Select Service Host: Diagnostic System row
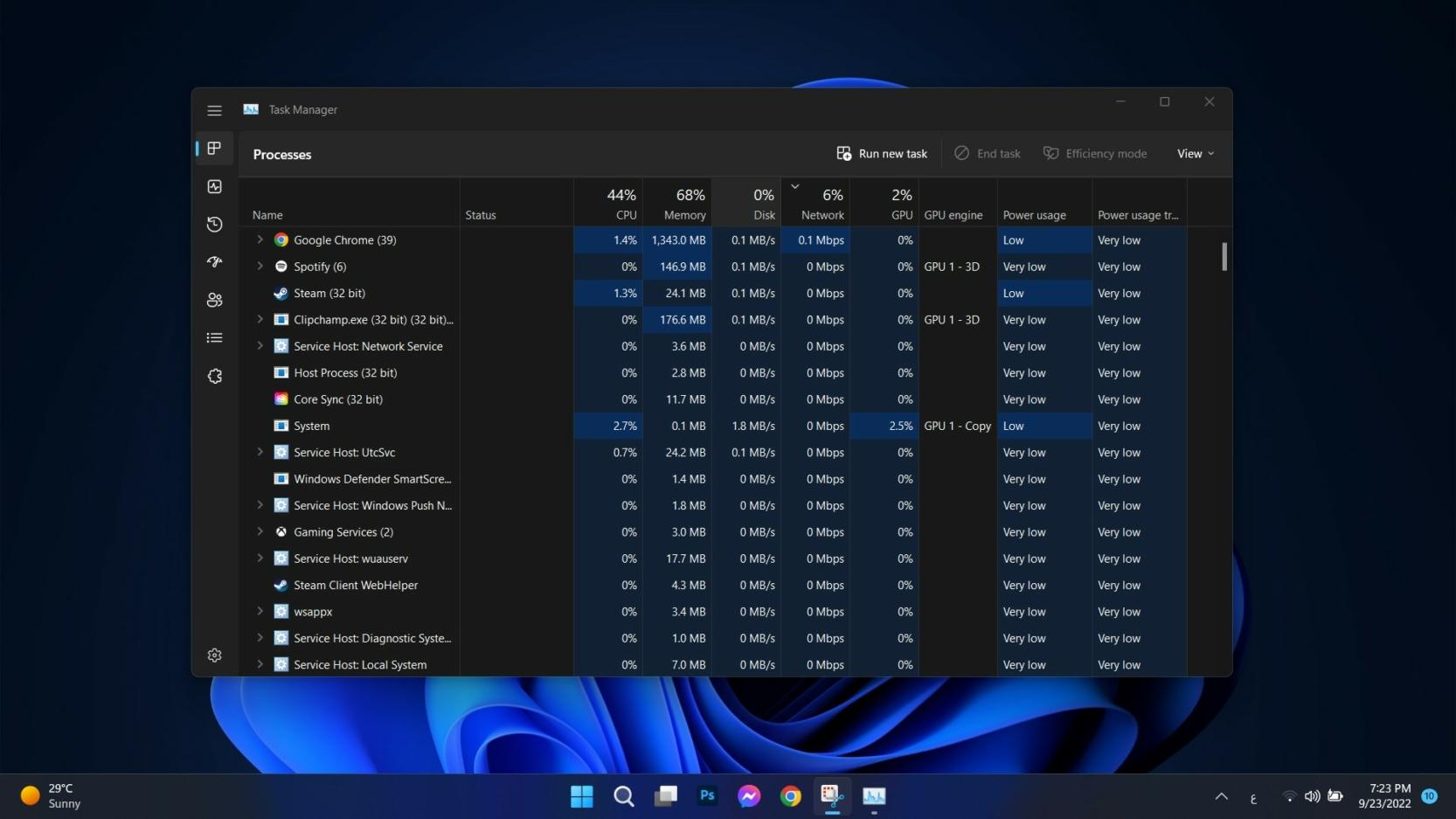This screenshot has width=1456, height=819. pyautogui.click(x=712, y=638)
